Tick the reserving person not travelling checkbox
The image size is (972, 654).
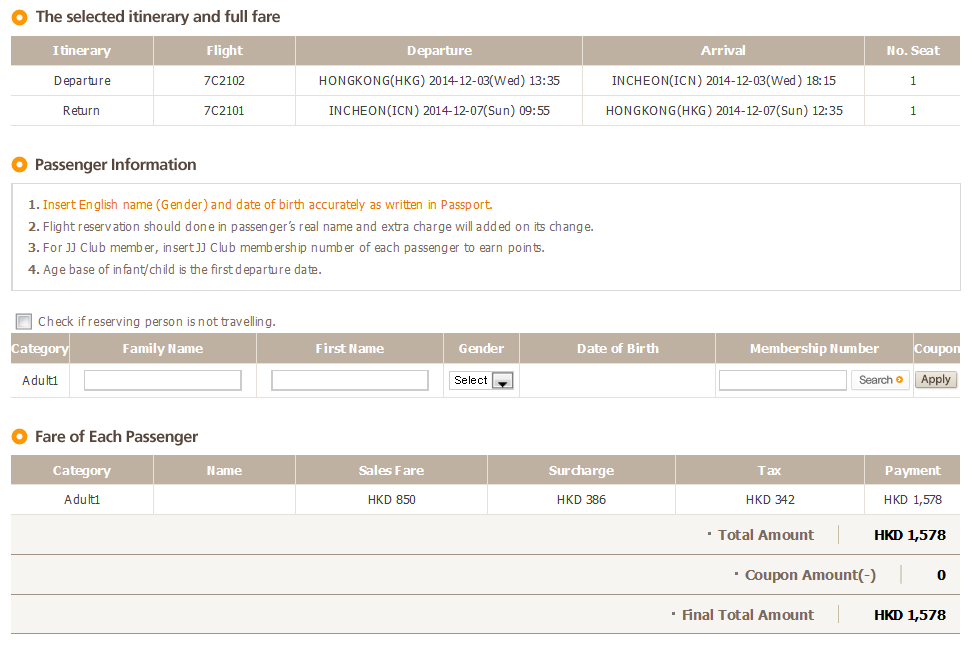click(24, 322)
